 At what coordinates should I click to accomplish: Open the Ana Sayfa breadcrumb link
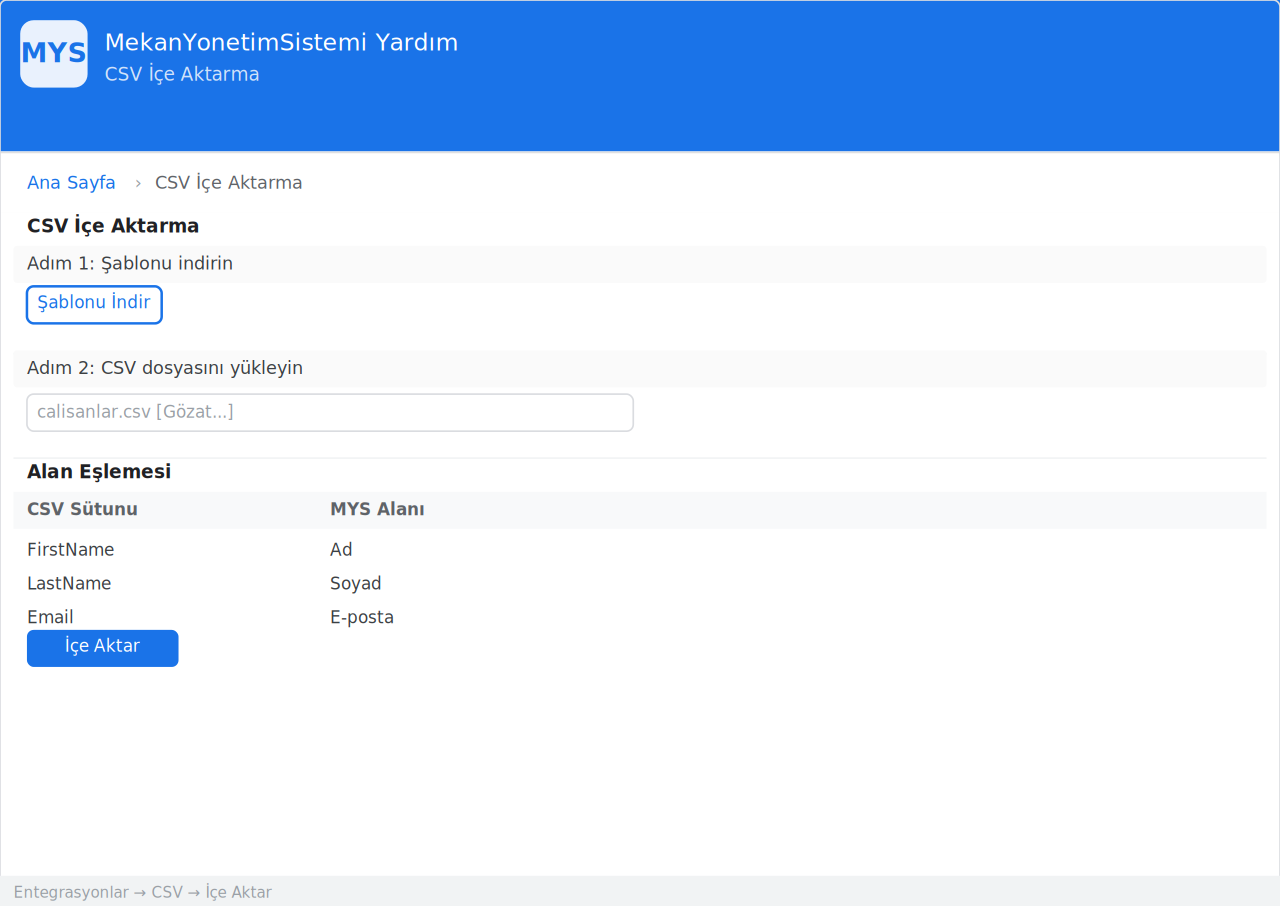(x=71, y=183)
